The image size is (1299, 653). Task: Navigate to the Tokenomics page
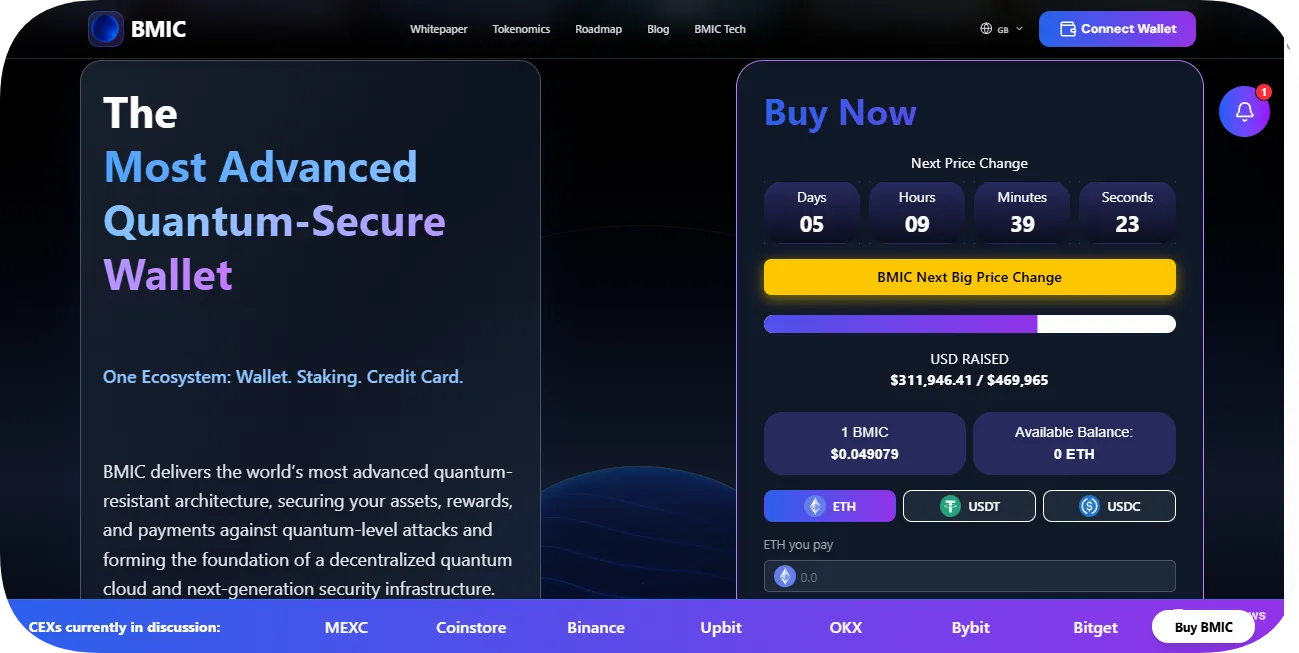tap(521, 29)
